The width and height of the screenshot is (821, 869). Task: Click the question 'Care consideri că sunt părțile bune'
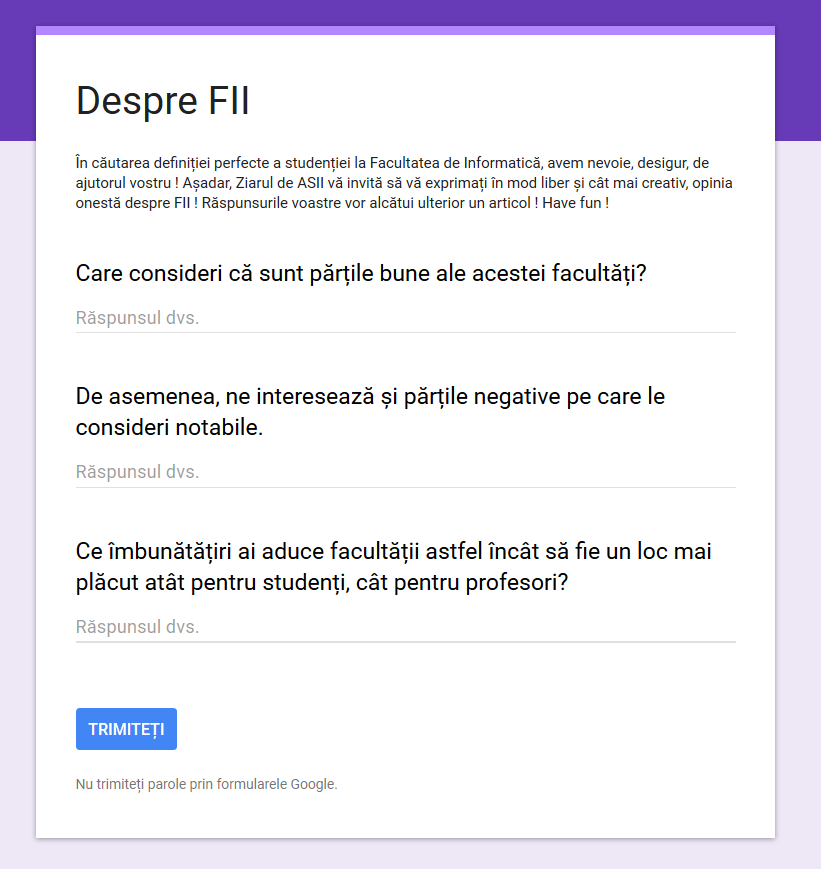[361, 273]
